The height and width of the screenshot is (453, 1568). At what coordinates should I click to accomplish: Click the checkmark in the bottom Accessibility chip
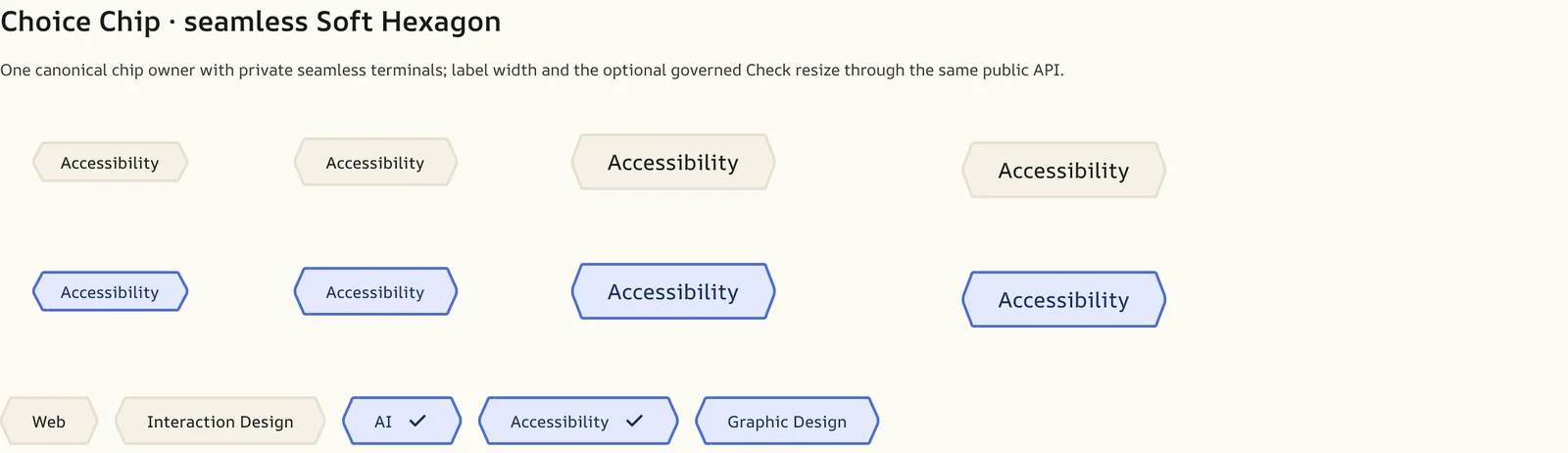(x=634, y=421)
